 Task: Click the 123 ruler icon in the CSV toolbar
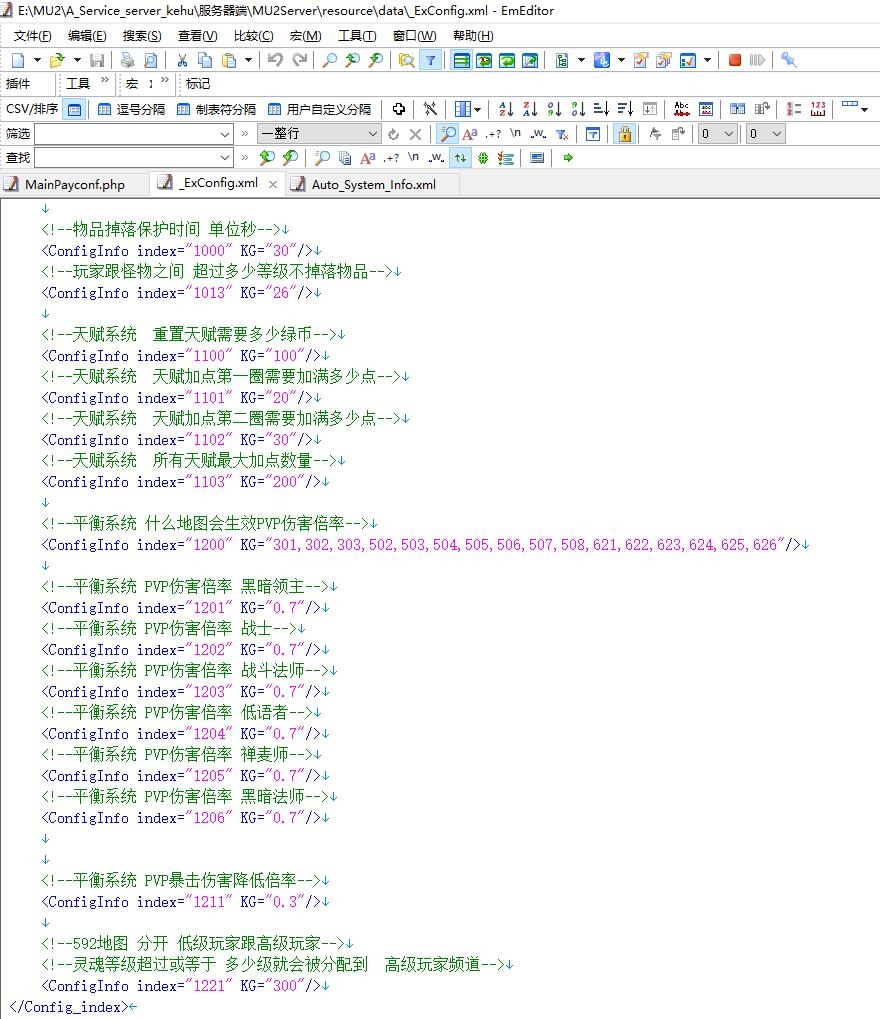pyautogui.click(x=818, y=109)
